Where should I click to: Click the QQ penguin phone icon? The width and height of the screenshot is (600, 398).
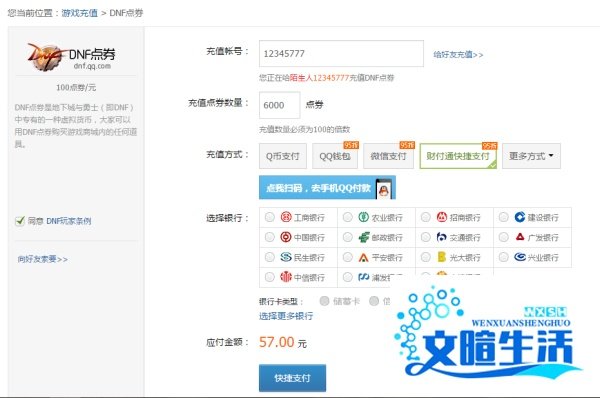(x=384, y=188)
